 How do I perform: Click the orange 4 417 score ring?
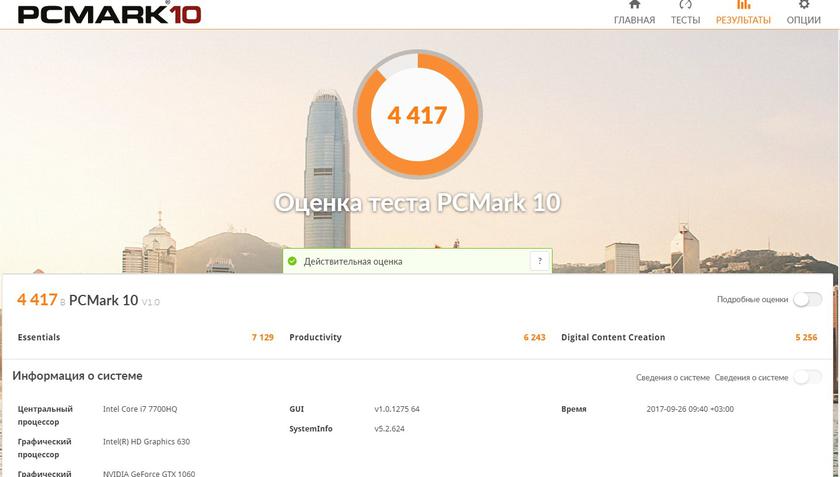coord(417,115)
